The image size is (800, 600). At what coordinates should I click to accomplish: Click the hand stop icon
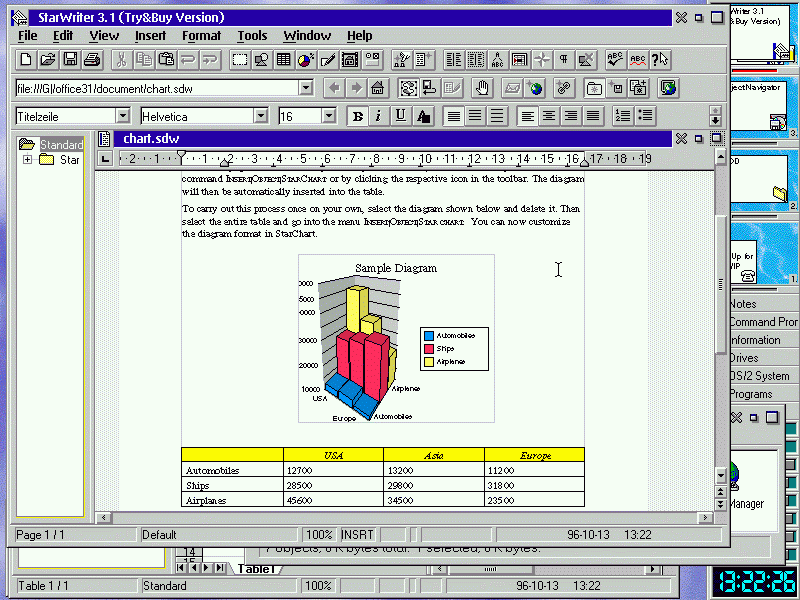tap(482, 88)
